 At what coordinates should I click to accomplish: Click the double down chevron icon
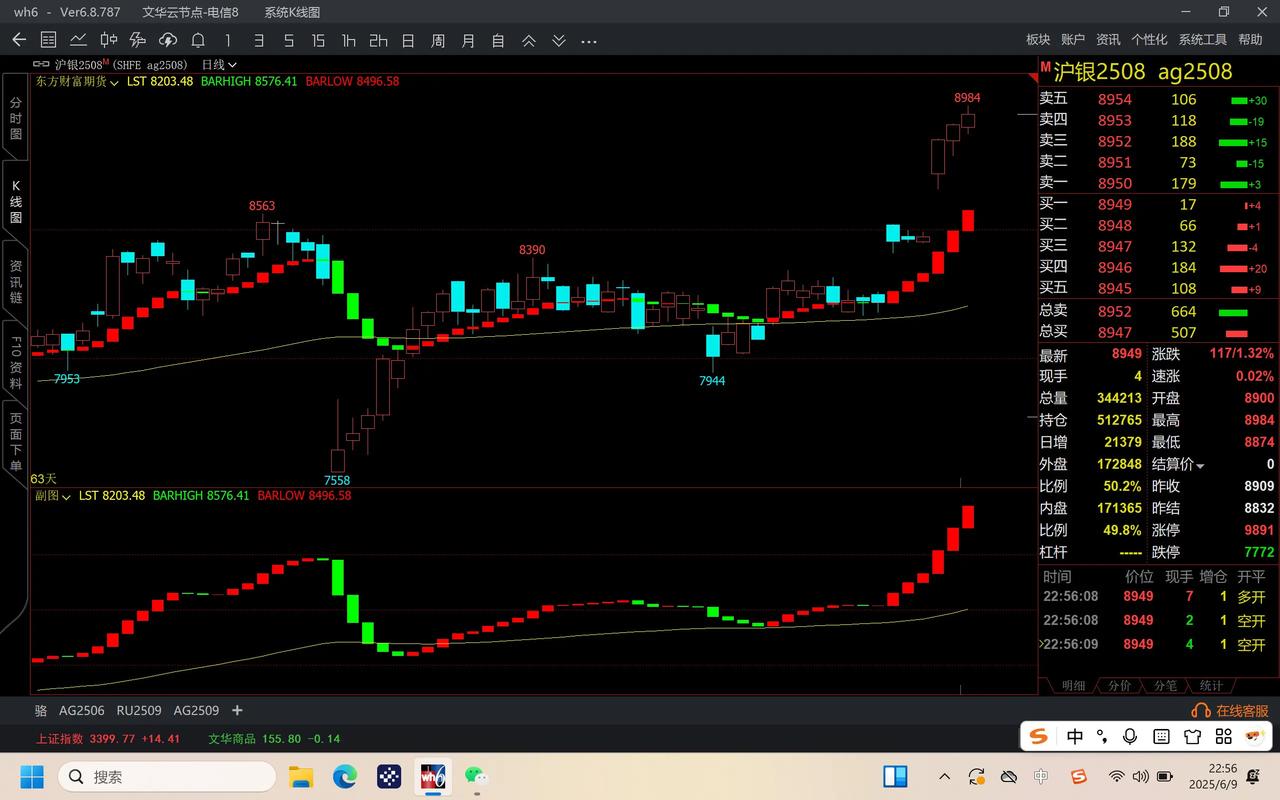click(x=559, y=40)
